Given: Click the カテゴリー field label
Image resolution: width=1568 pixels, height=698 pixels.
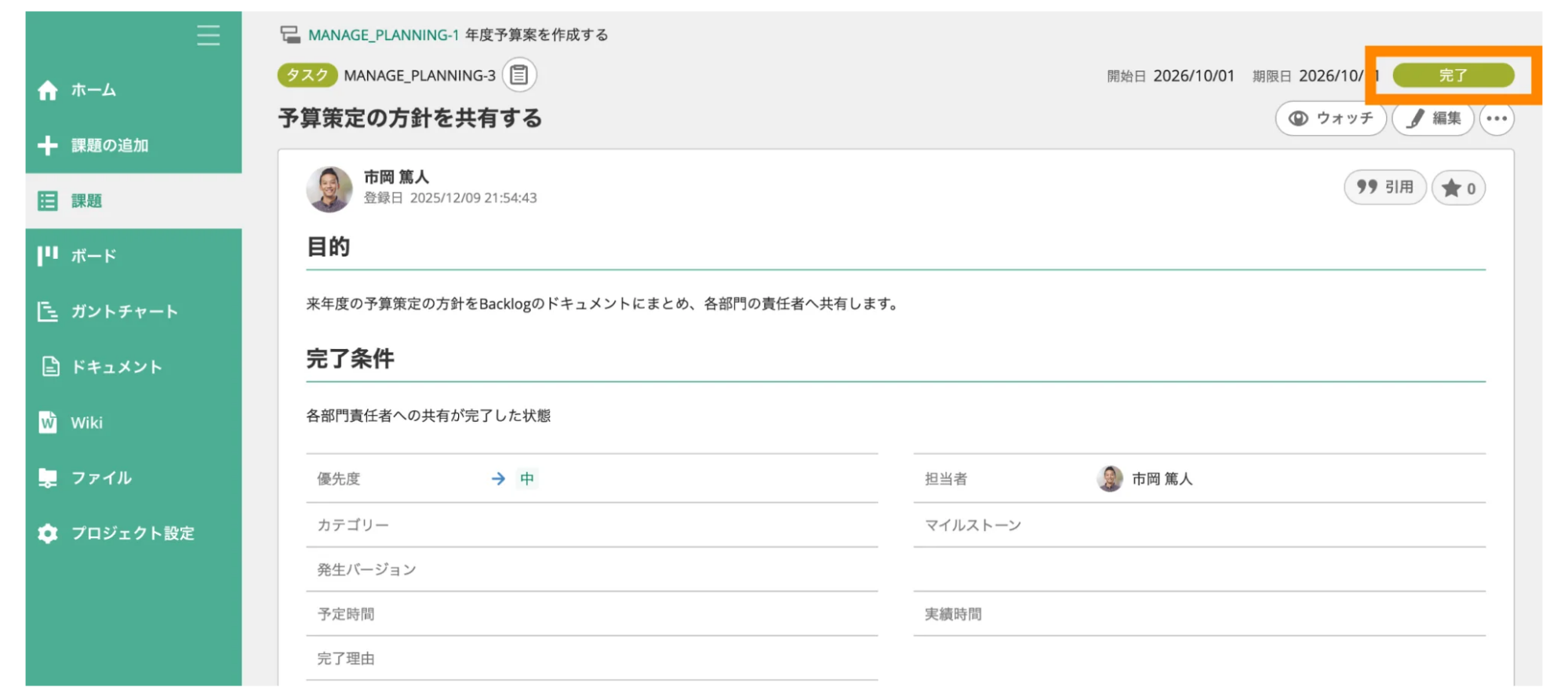Looking at the screenshot, I should pyautogui.click(x=353, y=525).
